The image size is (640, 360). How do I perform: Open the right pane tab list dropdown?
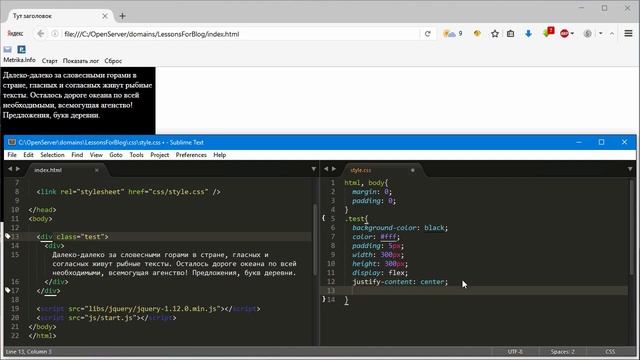(x=630, y=169)
